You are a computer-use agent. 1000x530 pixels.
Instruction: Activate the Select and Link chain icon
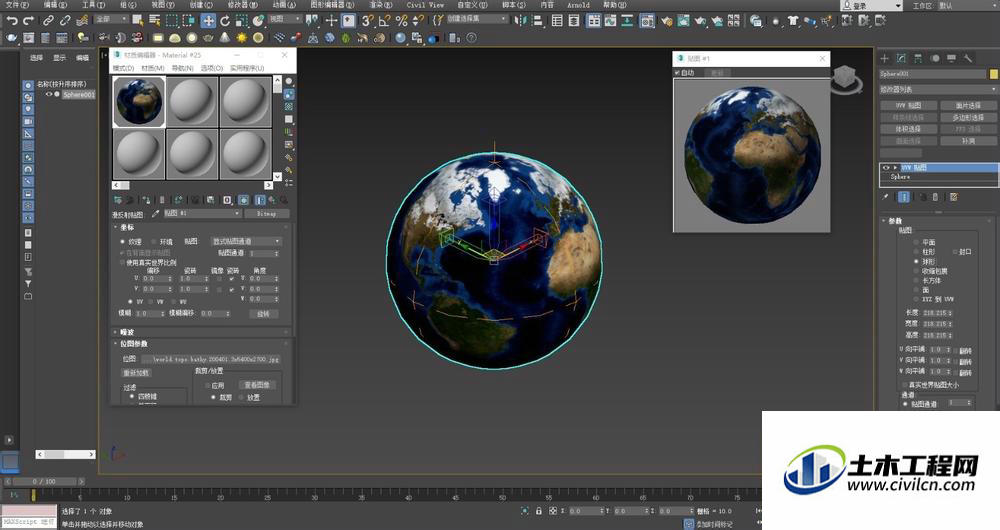[x=48, y=20]
